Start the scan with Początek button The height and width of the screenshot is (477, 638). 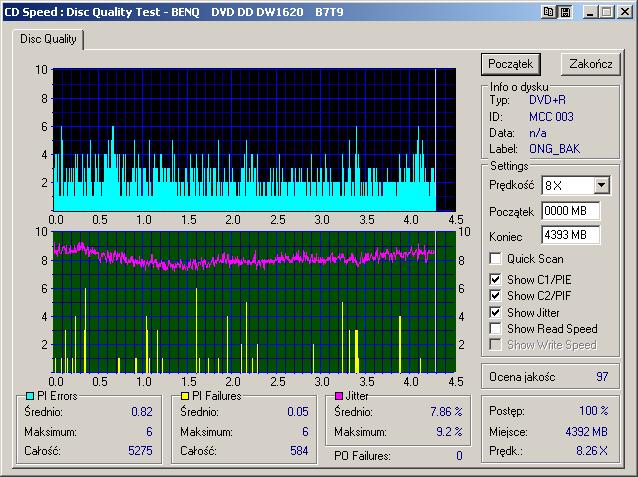[511, 64]
